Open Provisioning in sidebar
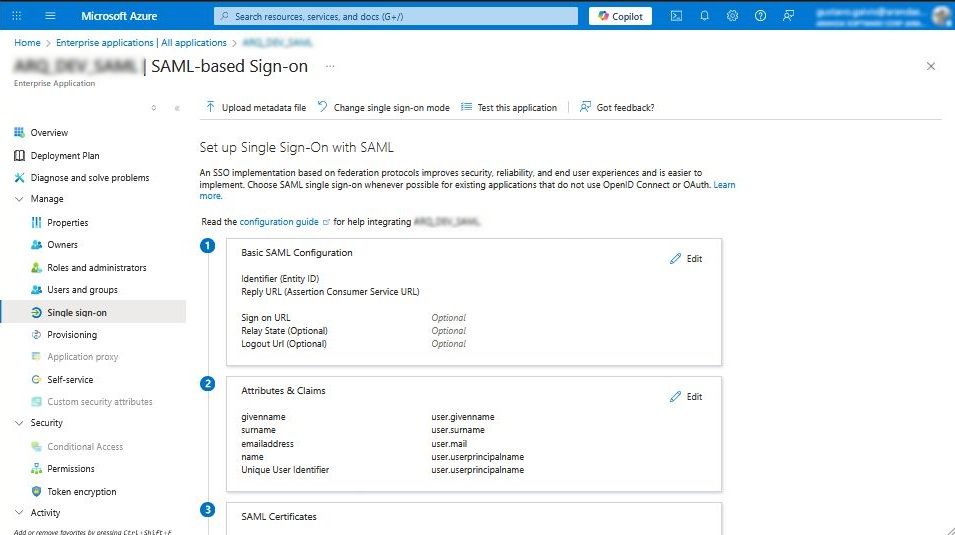 (72, 335)
